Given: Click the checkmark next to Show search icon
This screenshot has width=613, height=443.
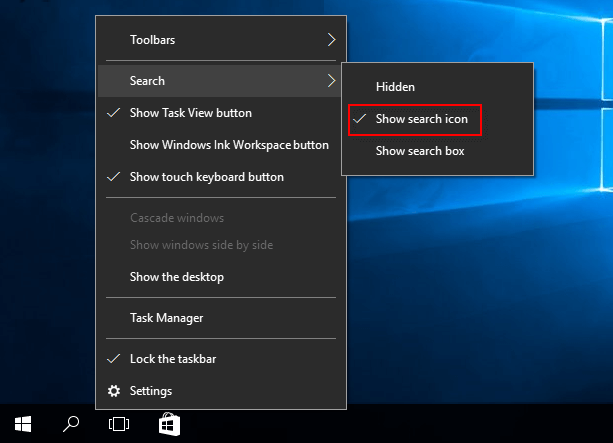Looking at the screenshot, I should pyautogui.click(x=358, y=119).
